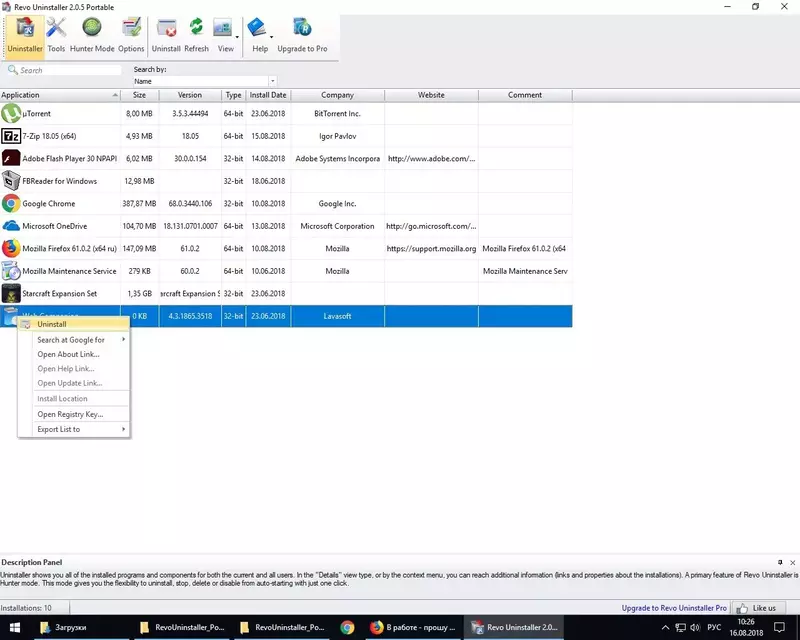This screenshot has height=640, width=800.
Task: Close the Description Panel
Action: click(792, 562)
